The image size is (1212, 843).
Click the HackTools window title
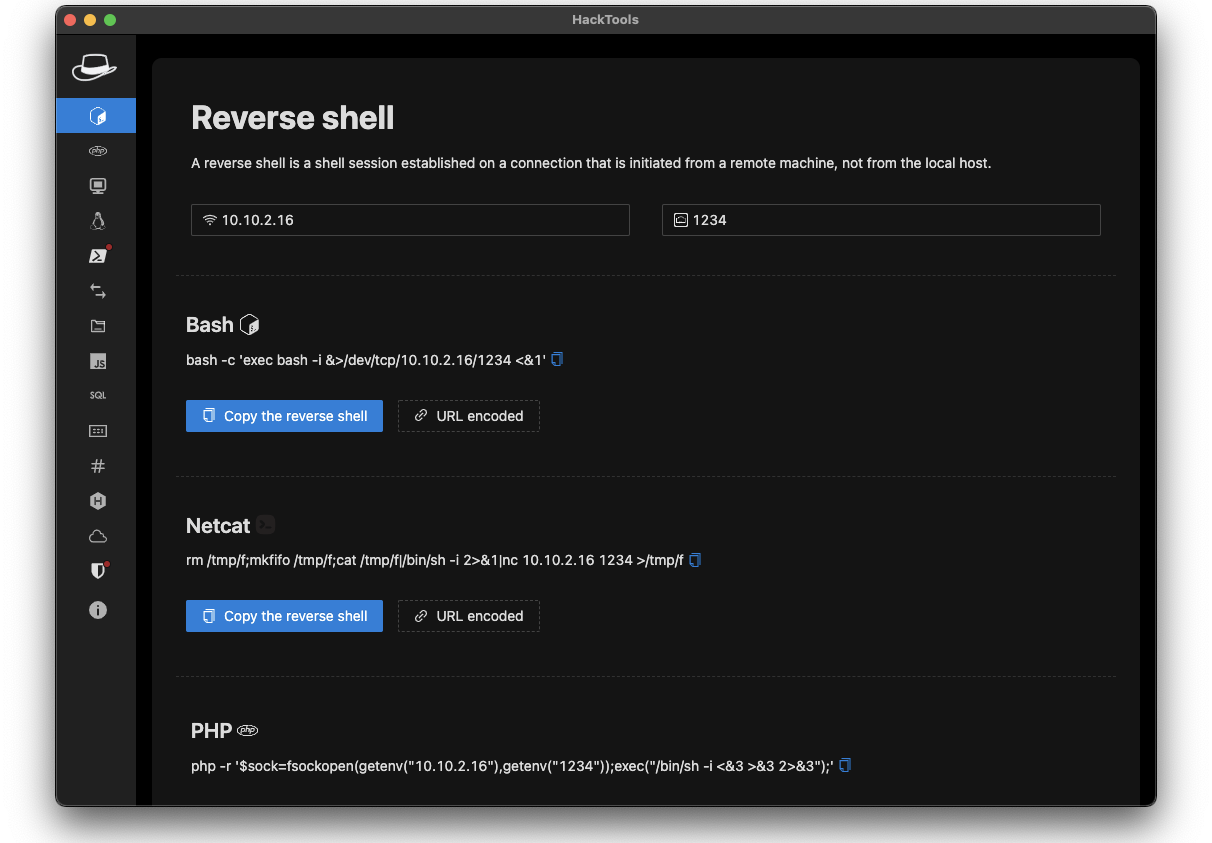(x=606, y=19)
